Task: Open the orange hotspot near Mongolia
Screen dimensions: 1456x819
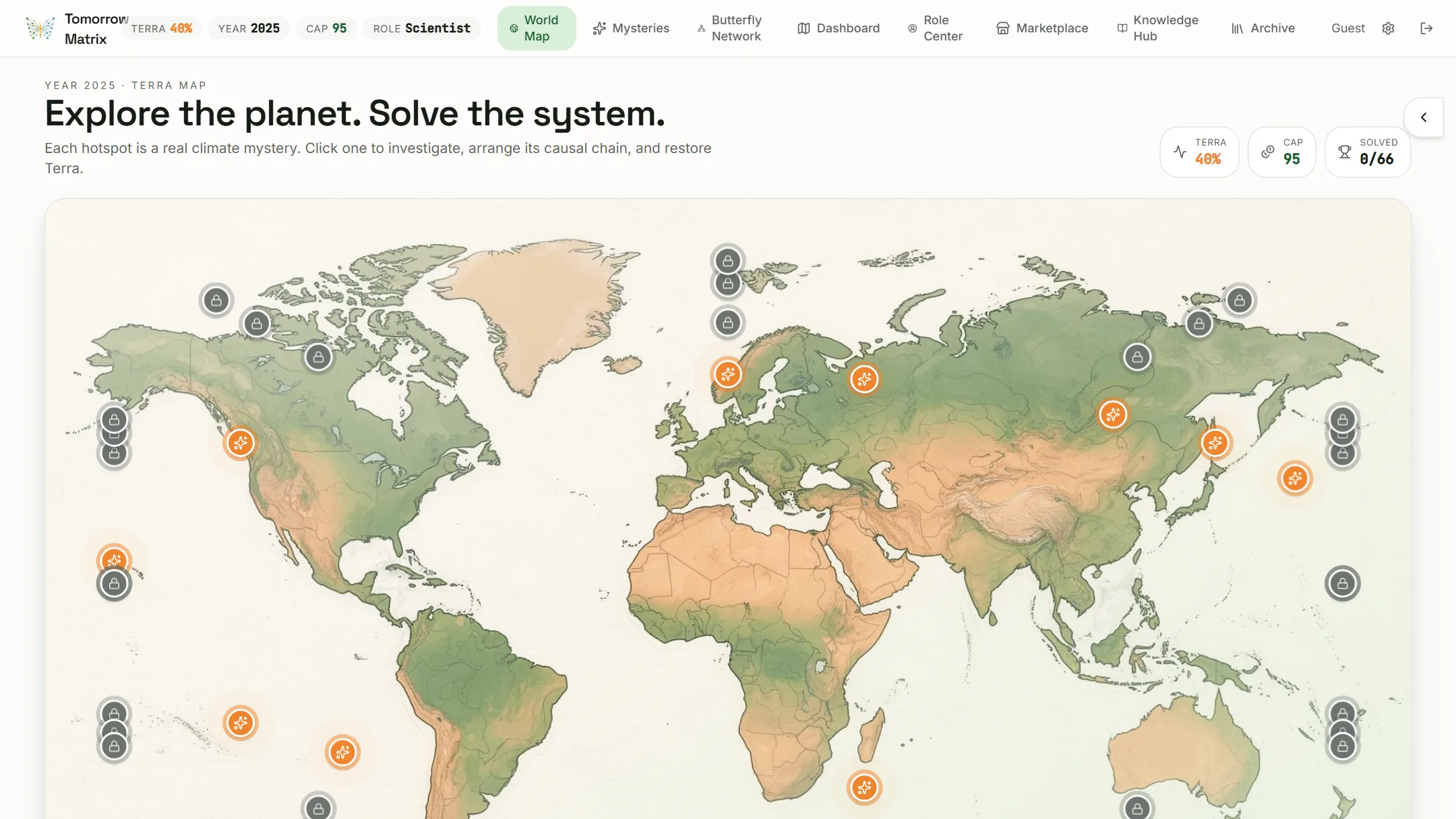Action: tap(1113, 414)
